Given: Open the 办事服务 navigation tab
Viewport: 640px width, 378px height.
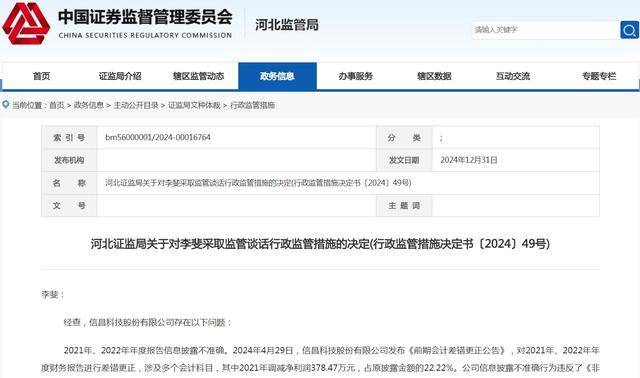Looking at the screenshot, I should coord(356,76).
